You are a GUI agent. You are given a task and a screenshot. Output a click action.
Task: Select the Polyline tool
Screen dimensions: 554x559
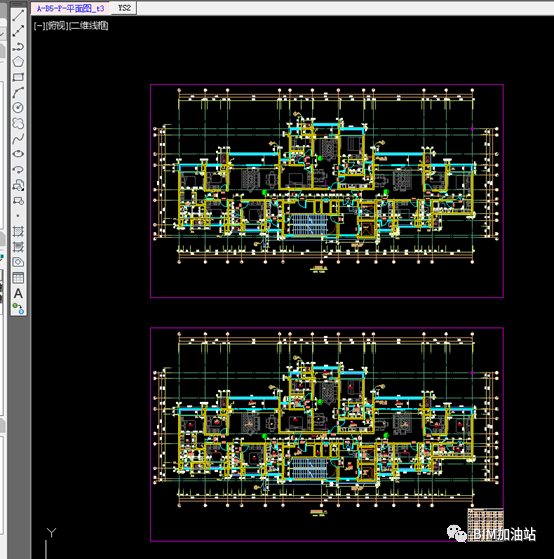coord(18,46)
